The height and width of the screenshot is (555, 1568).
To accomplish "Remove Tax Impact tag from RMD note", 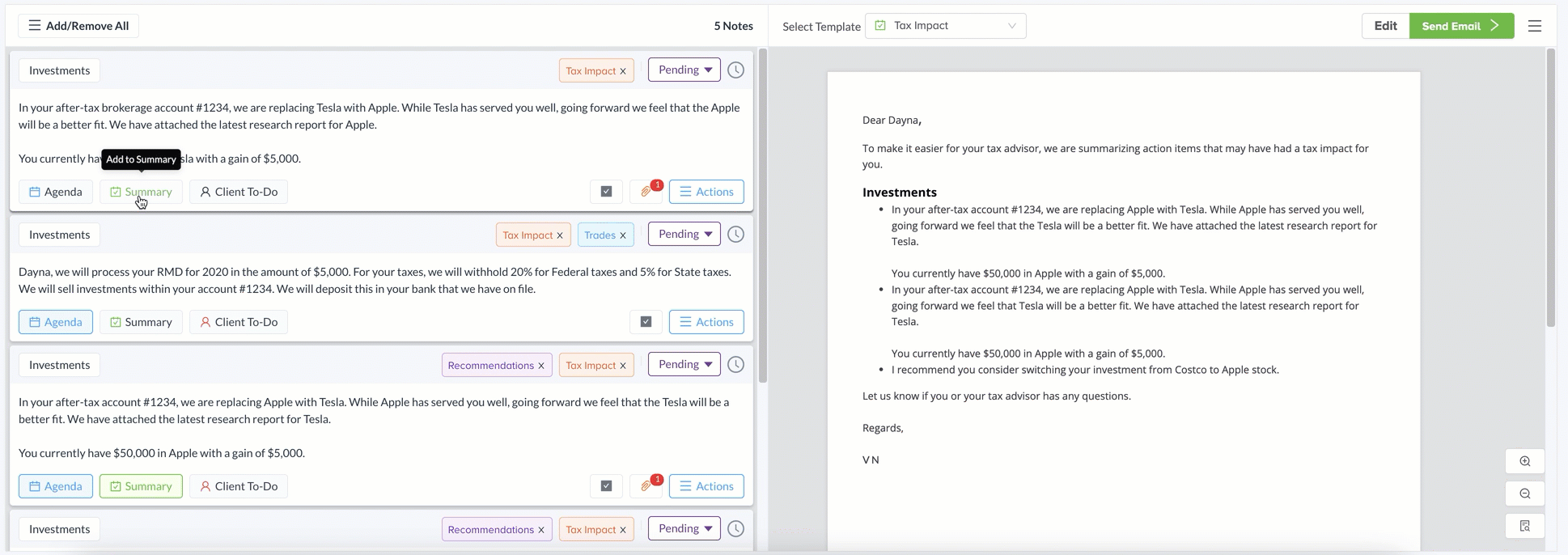I will pos(560,235).
